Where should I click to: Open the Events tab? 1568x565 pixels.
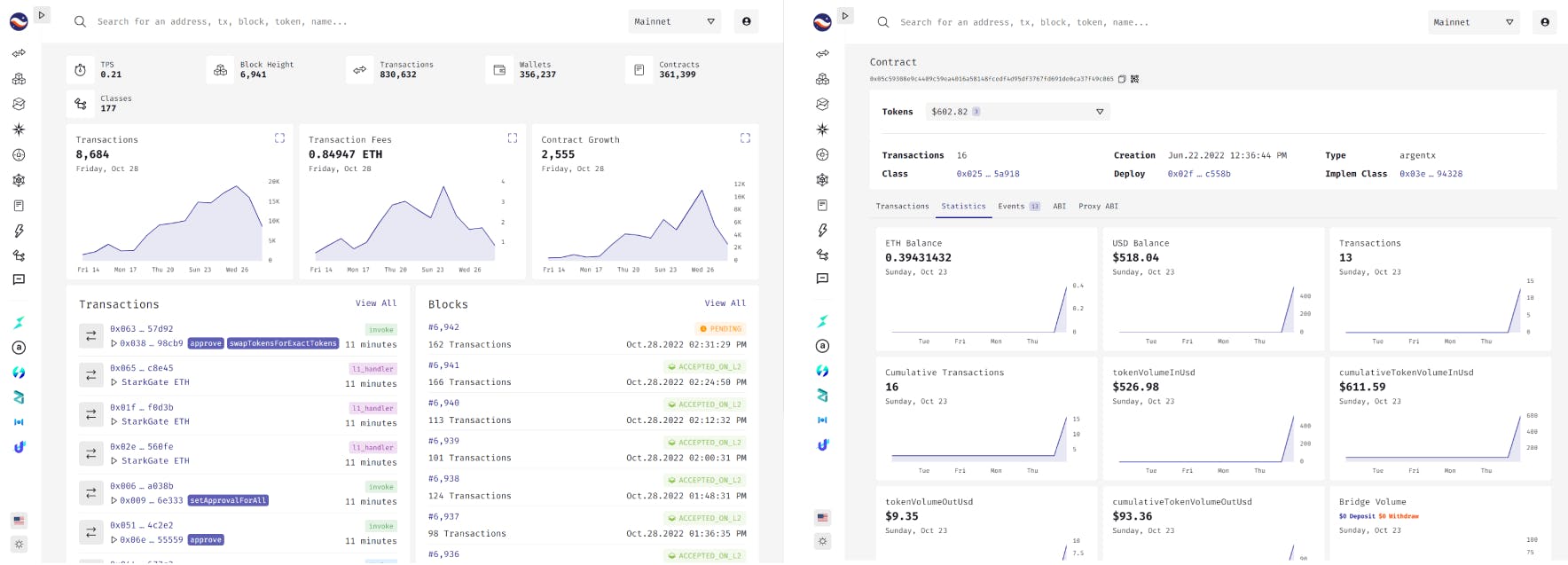(1018, 206)
